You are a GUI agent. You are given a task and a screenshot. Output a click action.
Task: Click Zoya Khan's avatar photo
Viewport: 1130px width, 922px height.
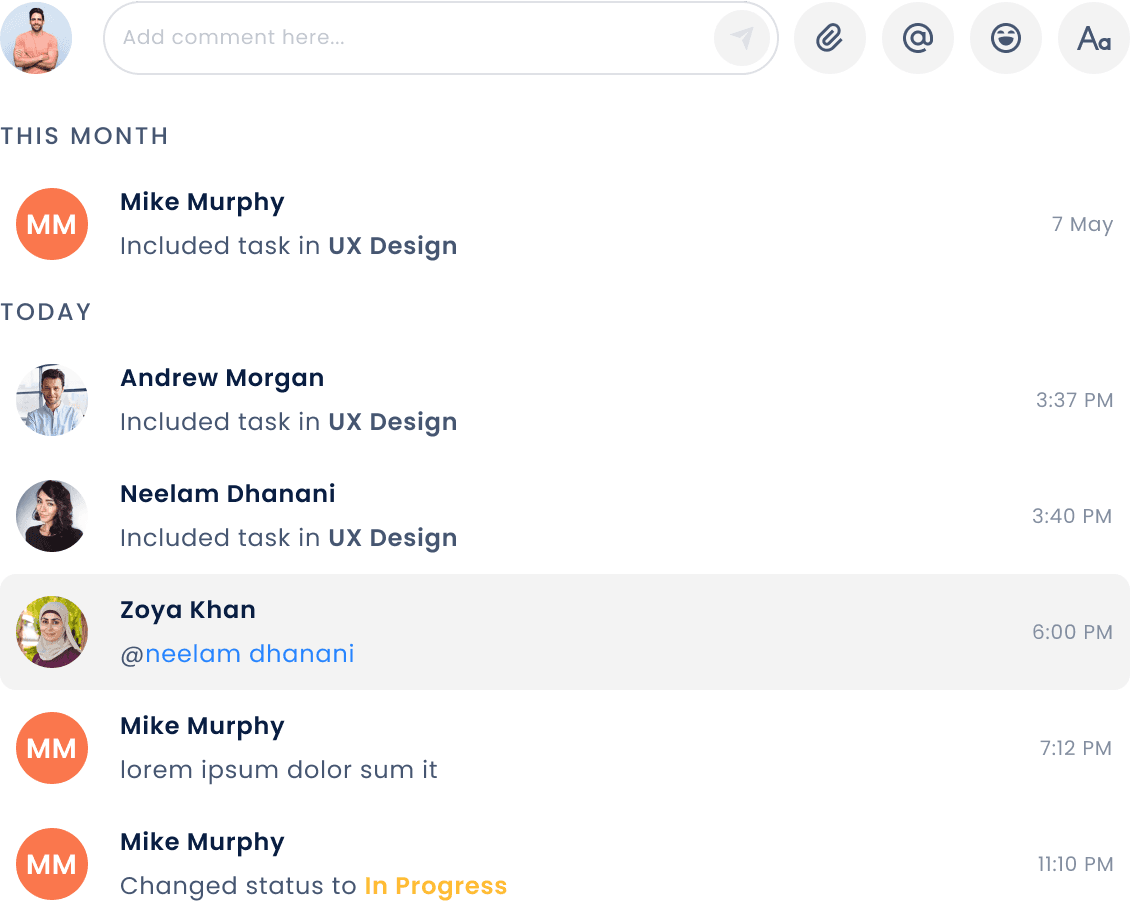(52, 632)
